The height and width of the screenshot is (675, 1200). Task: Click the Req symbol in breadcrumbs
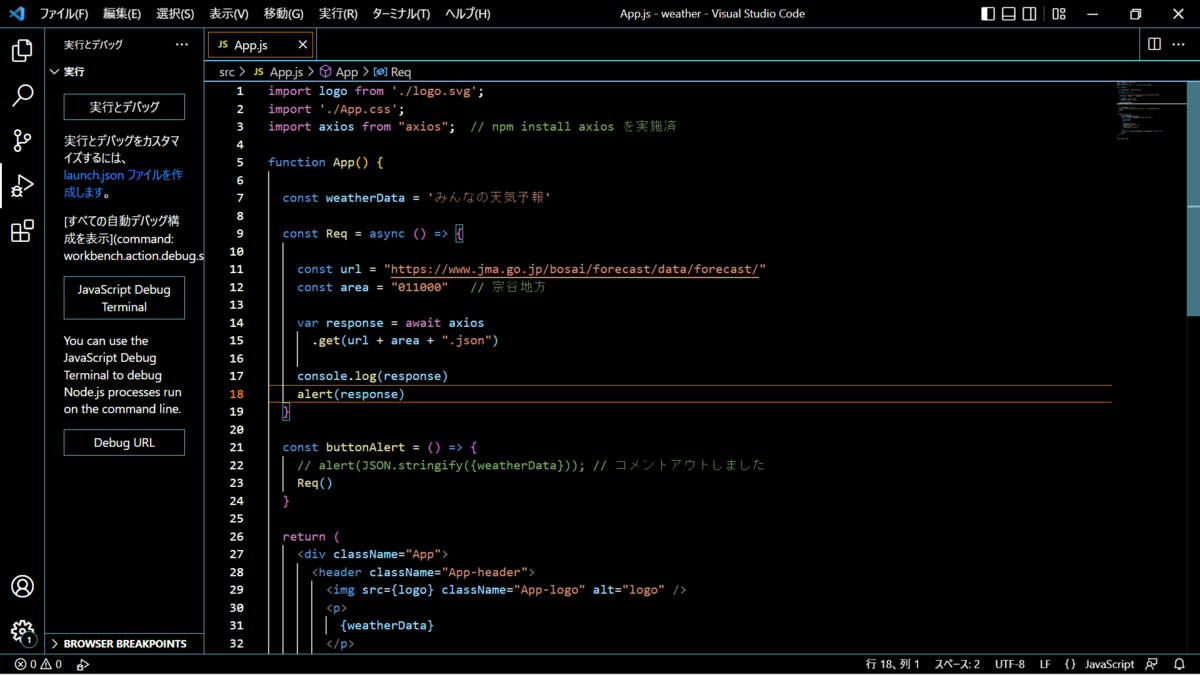pos(392,72)
